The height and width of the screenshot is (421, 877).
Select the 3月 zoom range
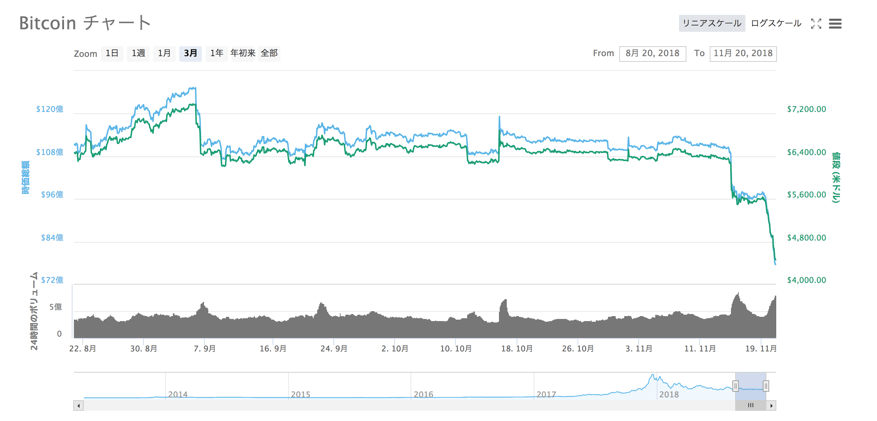190,54
